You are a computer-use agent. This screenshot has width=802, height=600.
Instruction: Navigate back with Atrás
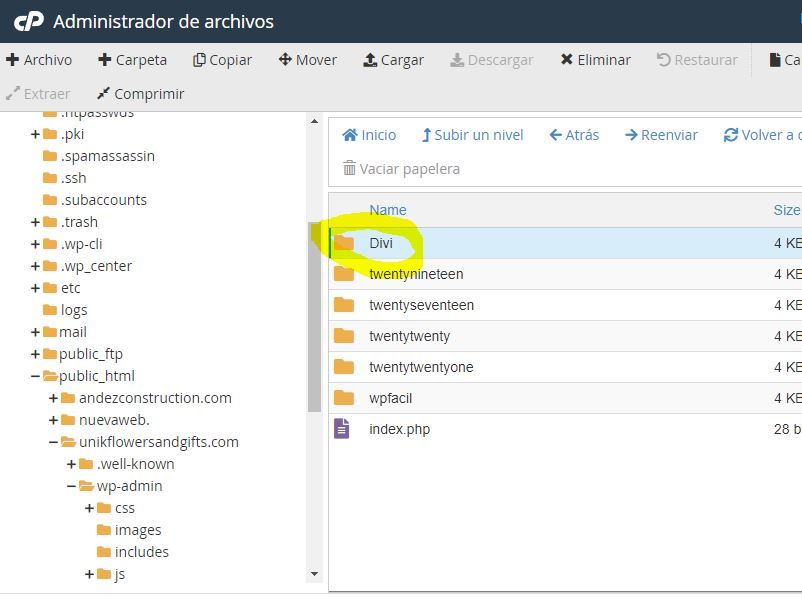click(574, 135)
